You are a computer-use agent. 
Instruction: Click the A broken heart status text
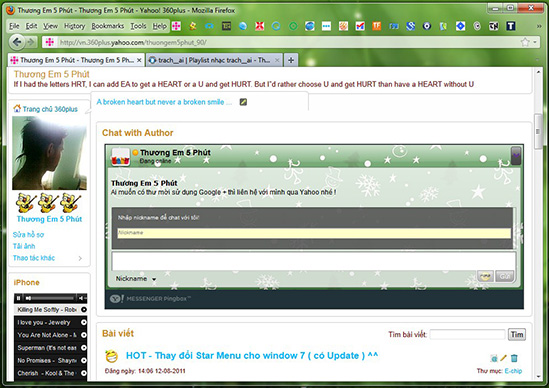click(164, 102)
